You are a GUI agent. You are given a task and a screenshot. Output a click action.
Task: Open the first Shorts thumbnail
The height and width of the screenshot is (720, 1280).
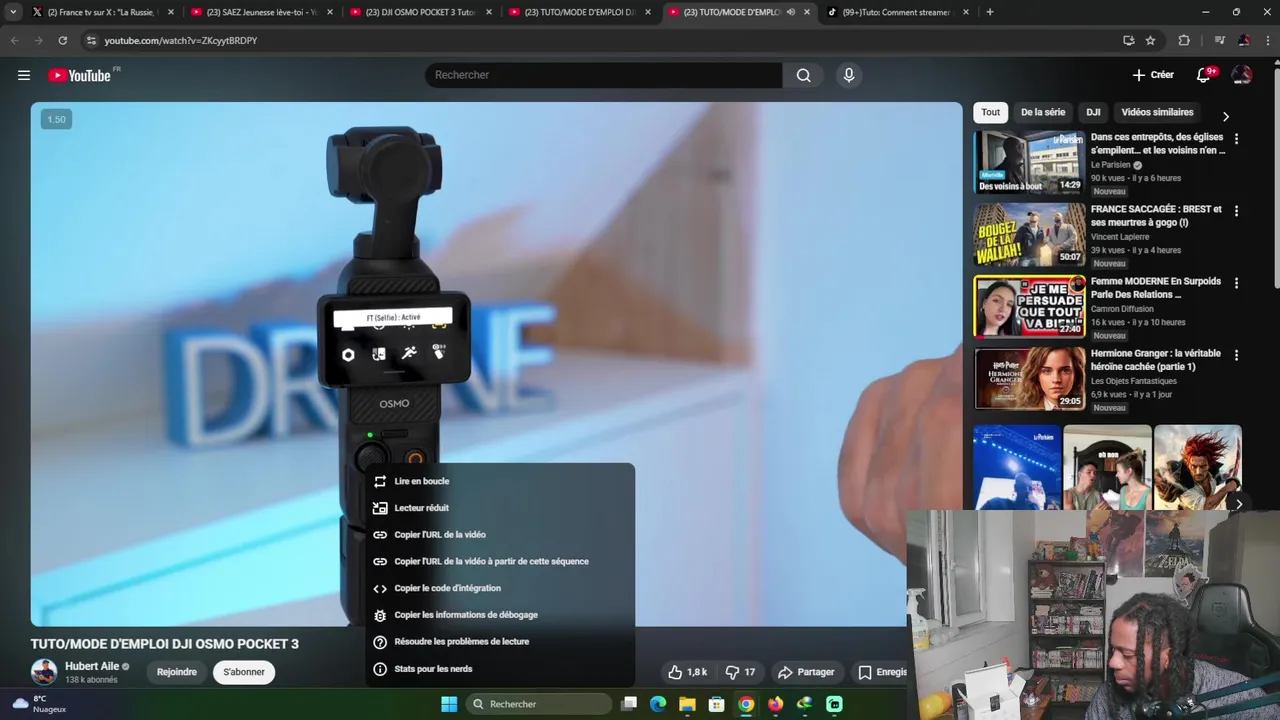pos(1017,467)
